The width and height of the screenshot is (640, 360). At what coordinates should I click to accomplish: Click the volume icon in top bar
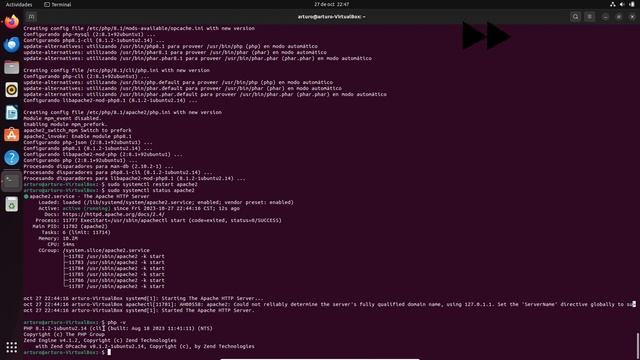tap(622, 4)
